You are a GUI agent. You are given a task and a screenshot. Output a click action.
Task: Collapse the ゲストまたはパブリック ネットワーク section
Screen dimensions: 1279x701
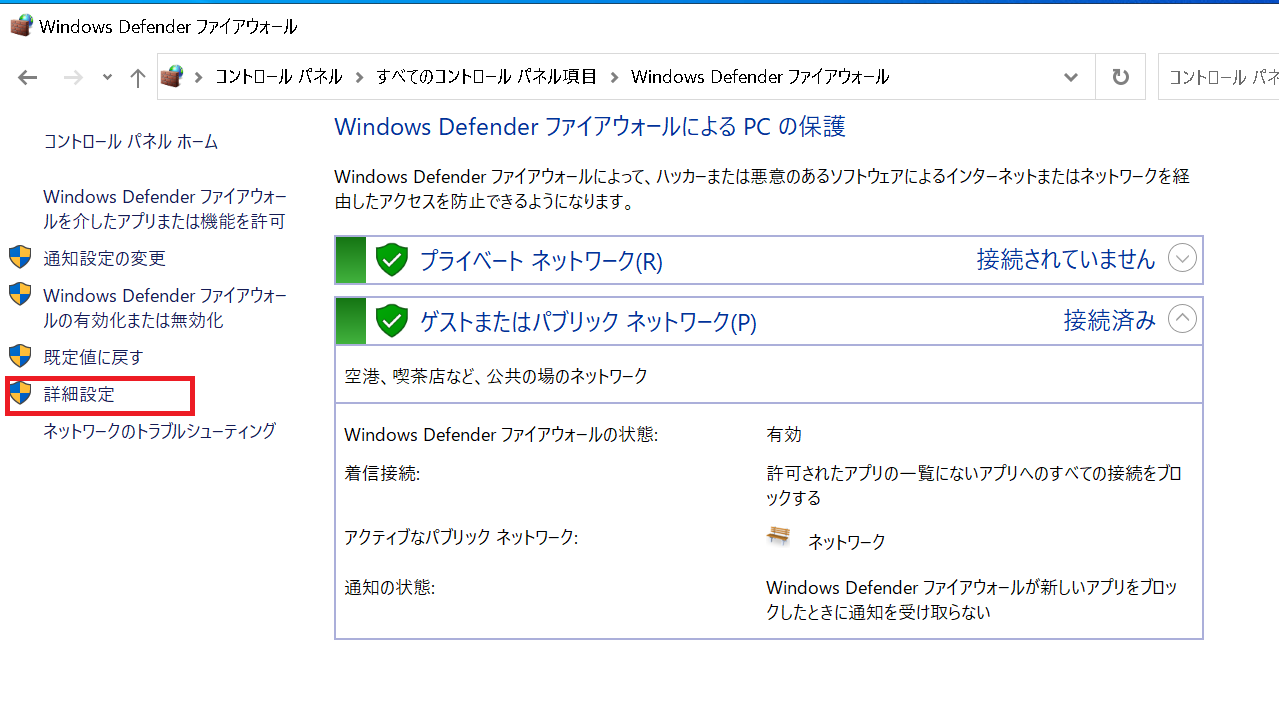tap(1182, 319)
